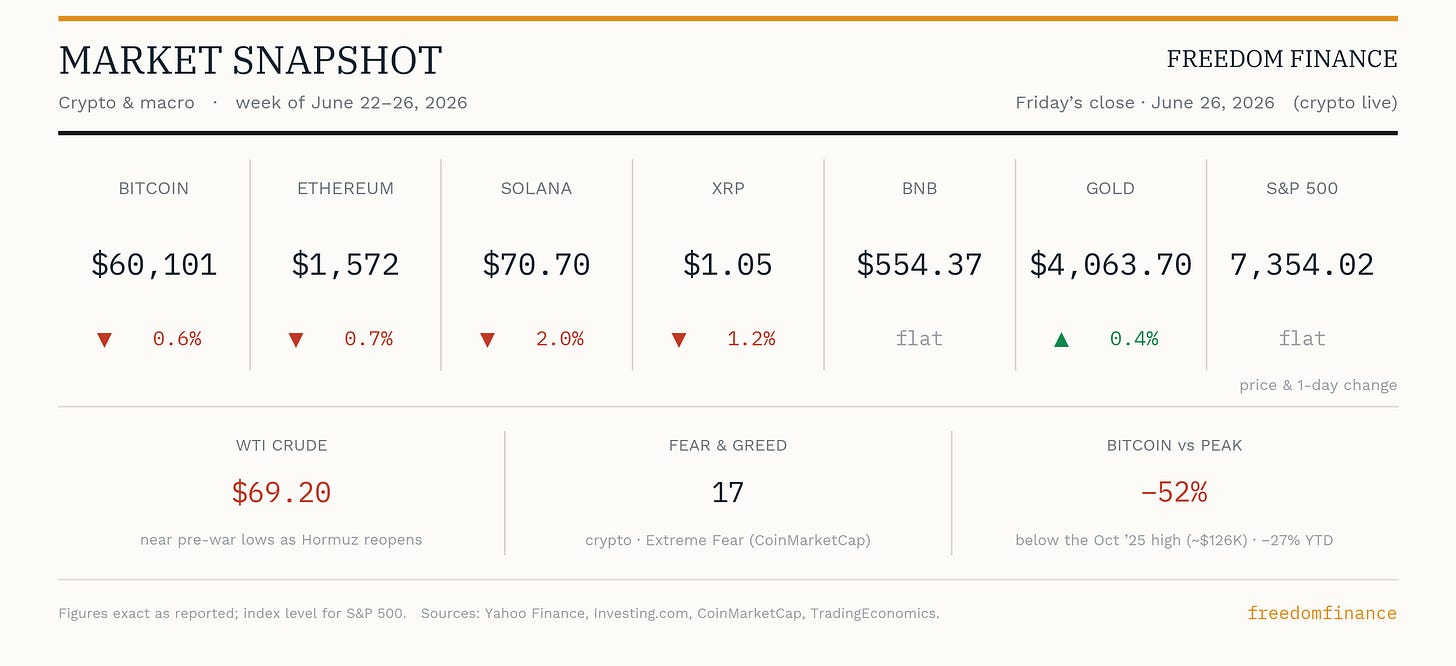Click the flat label under BNB
Image resolution: width=1456 pixels, height=666 pixels.
(919, 339)
